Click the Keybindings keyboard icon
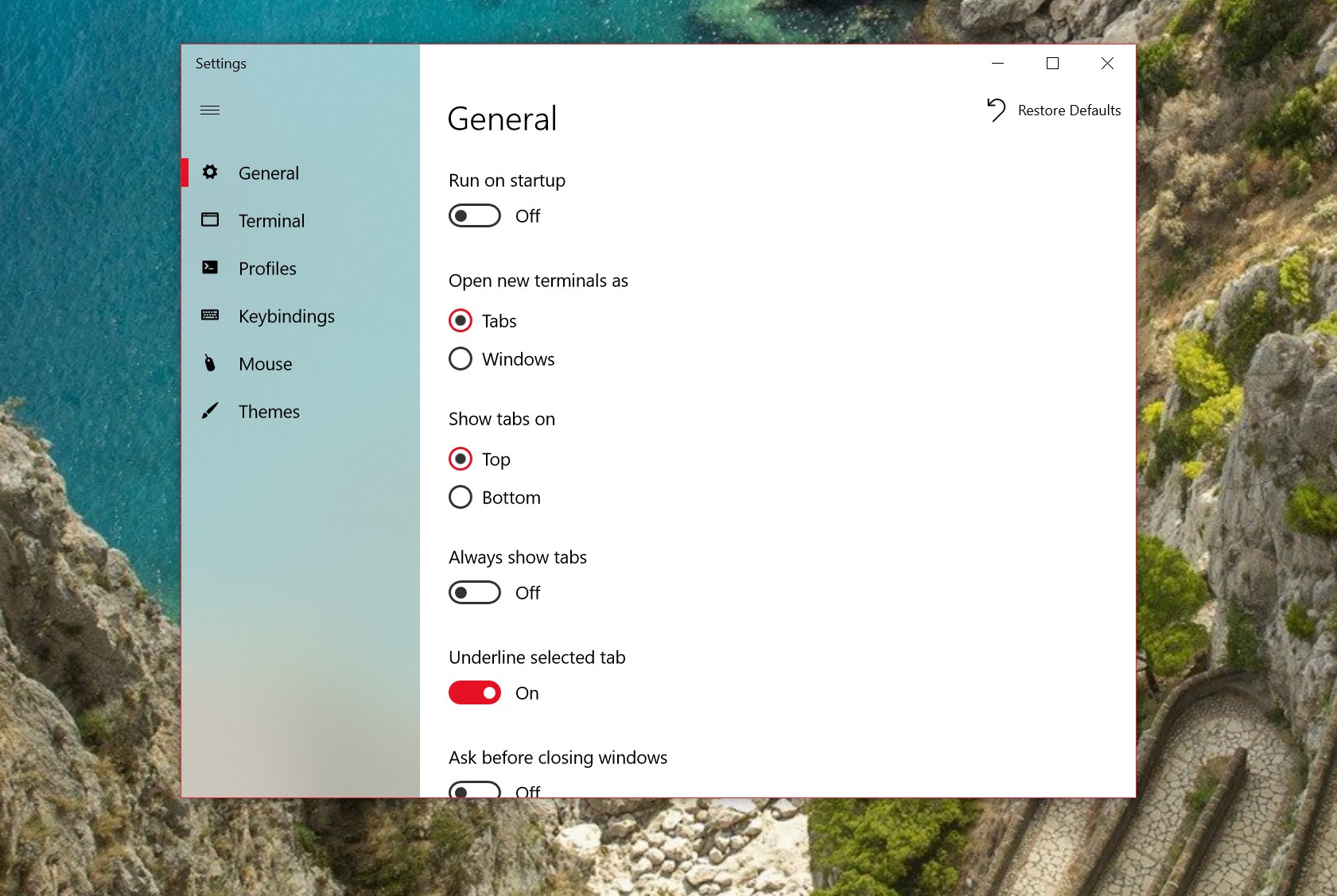Screen dimensions: 1337x896 pyautogui.click(x=210, y=316)
